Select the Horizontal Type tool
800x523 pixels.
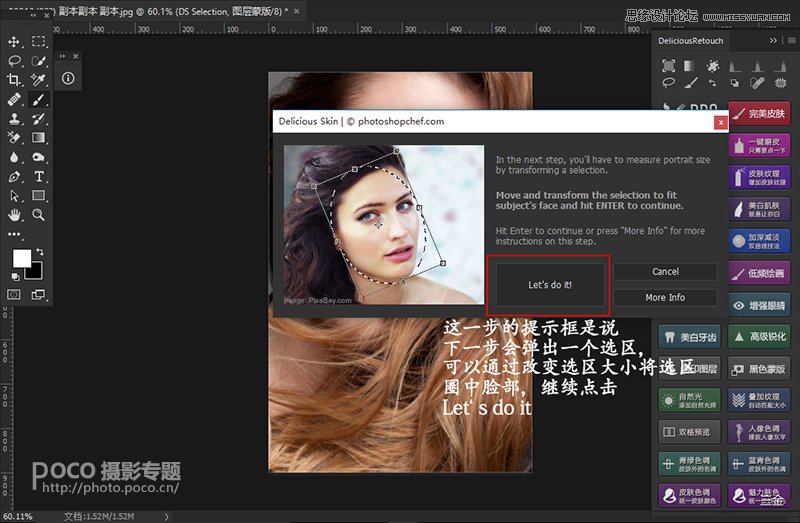tap(38, 177)
